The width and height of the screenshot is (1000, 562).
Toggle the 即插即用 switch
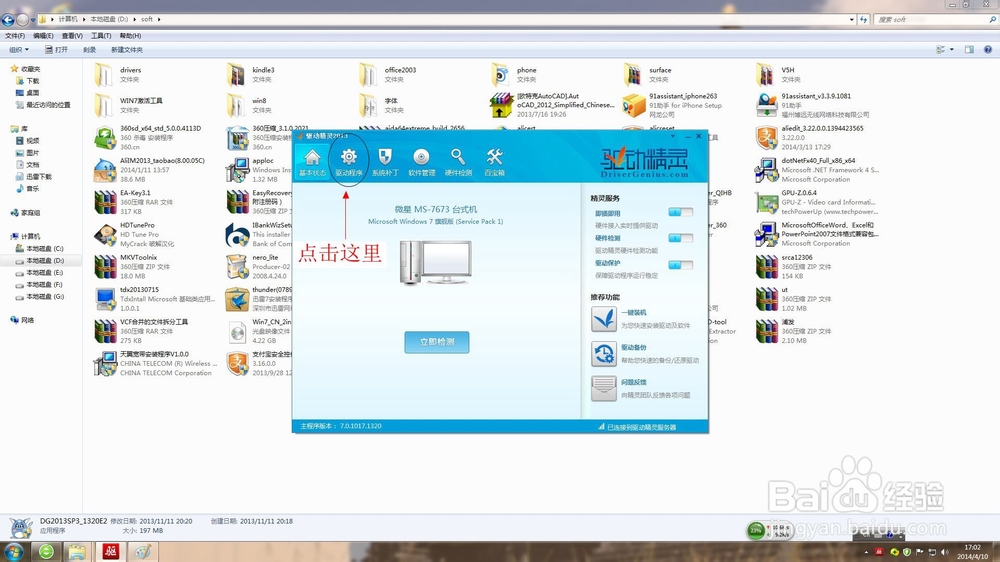[680, 212]
